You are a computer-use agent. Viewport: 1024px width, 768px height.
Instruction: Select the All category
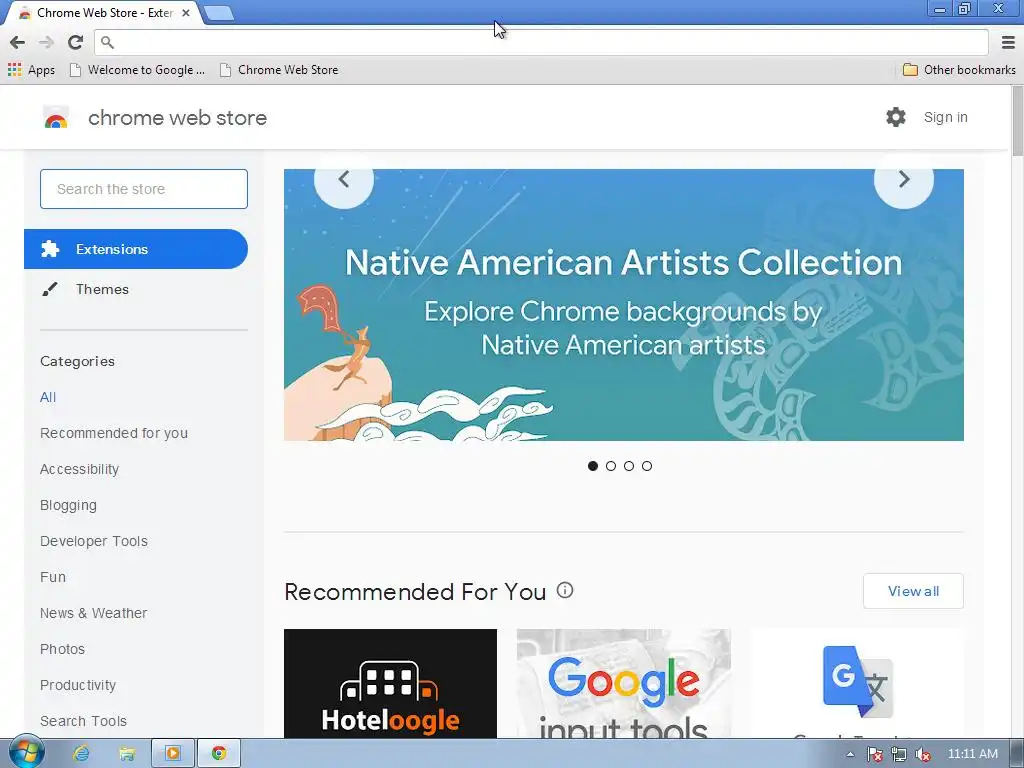pos(48,397)
